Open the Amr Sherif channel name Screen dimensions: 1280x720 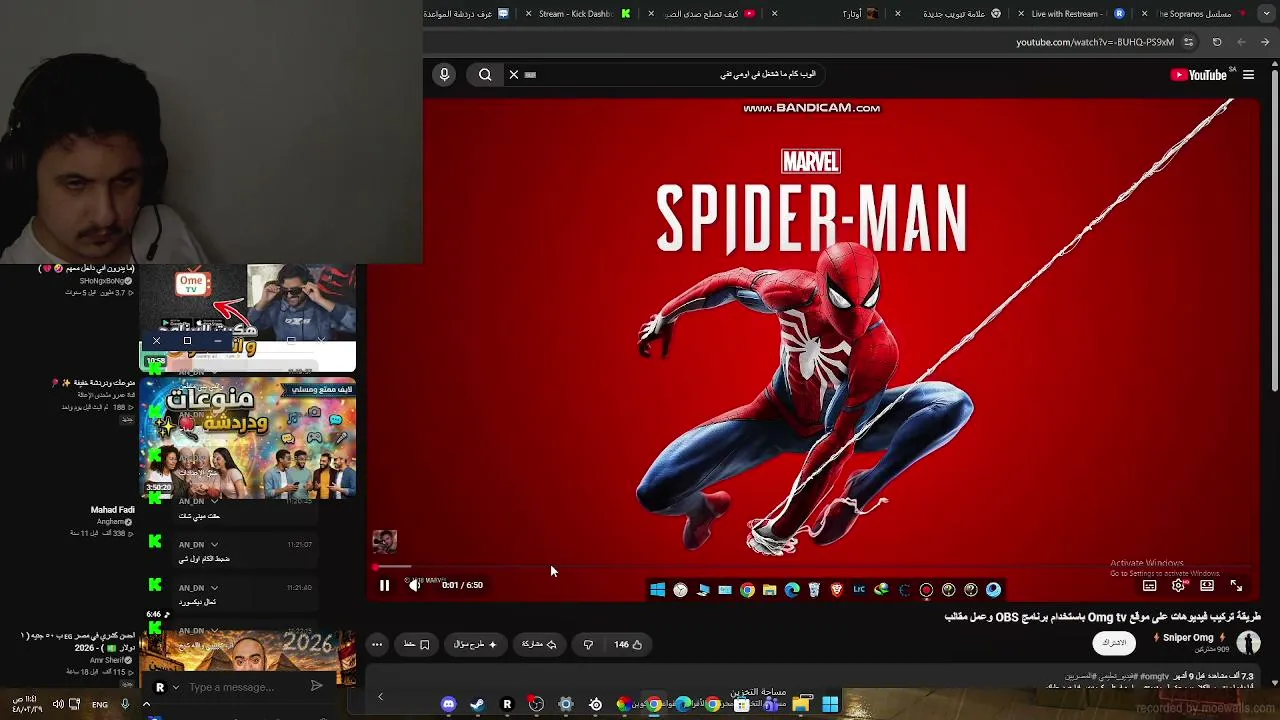click(x=106, y=660)
